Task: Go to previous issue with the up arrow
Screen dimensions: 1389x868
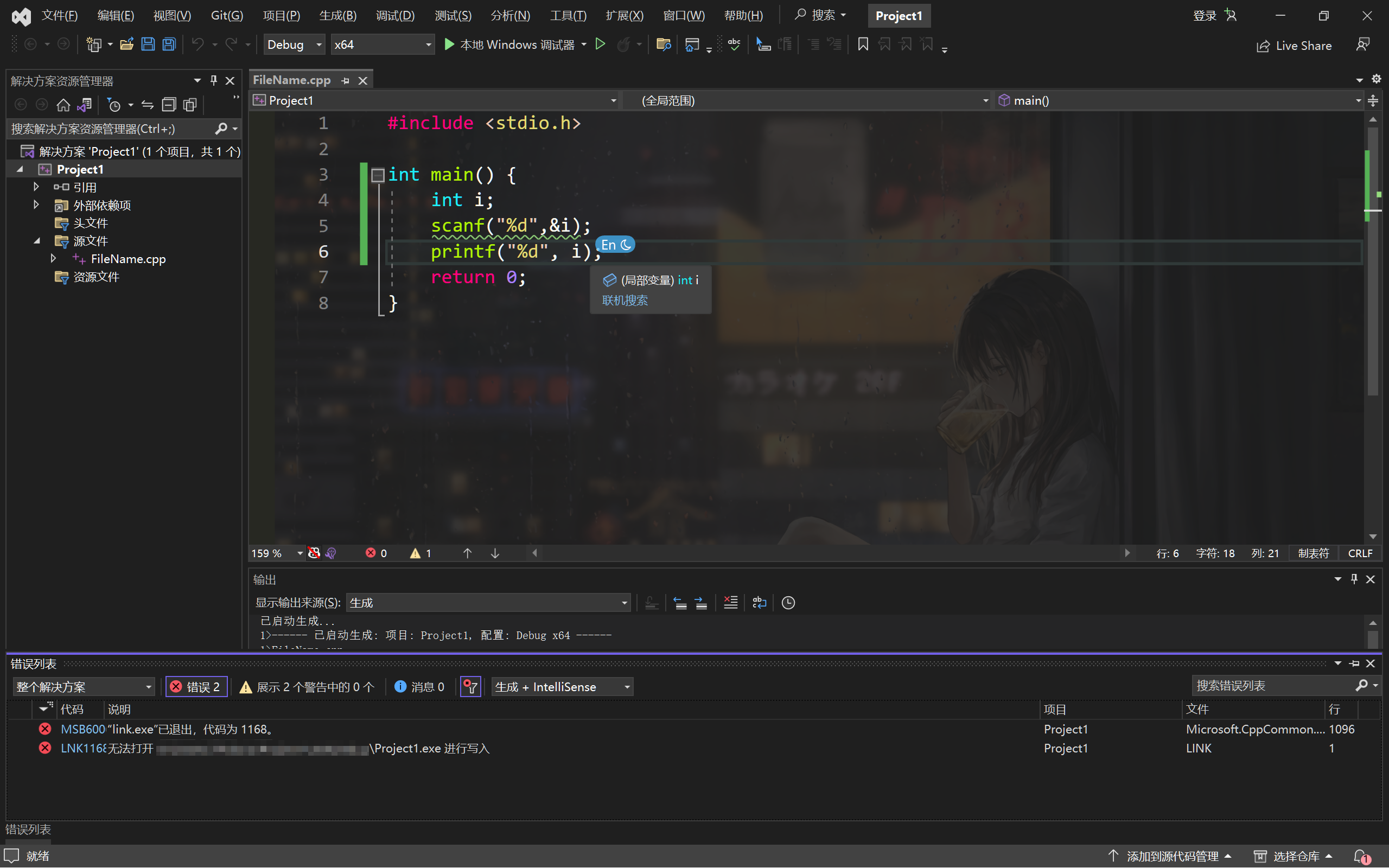Action: tap(467, 553)
